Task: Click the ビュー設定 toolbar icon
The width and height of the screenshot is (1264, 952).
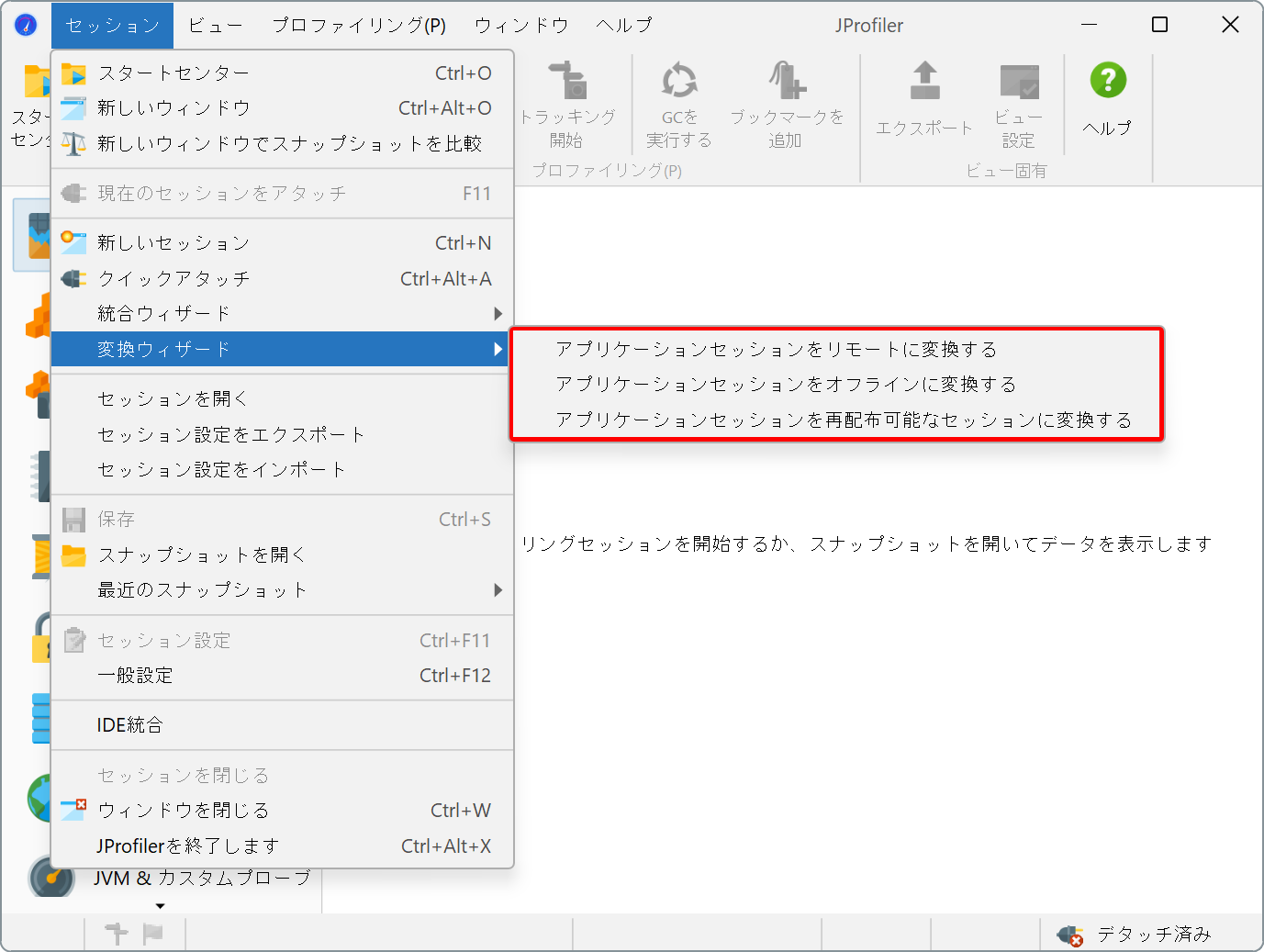Action: 1019,81
